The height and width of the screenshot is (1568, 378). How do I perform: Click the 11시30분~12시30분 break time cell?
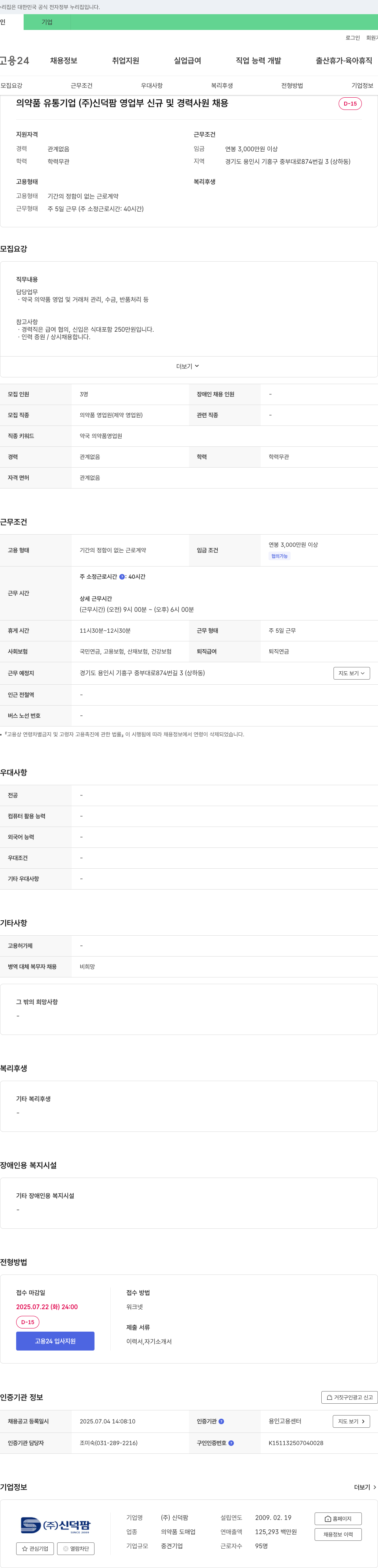tap(105, 631)
